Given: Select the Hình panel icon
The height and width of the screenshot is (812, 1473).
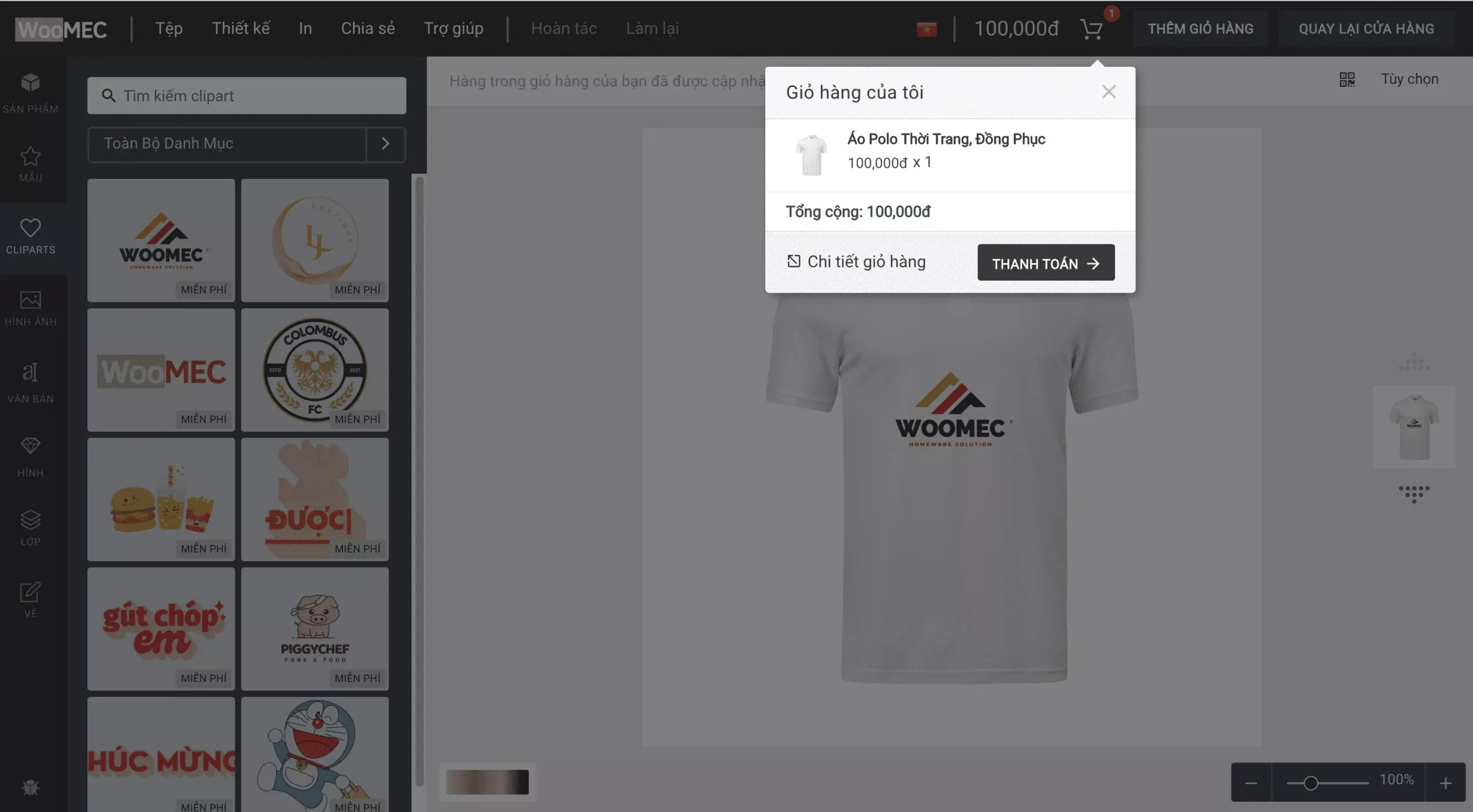Looking at the screenshot, I should coord(30,456).
